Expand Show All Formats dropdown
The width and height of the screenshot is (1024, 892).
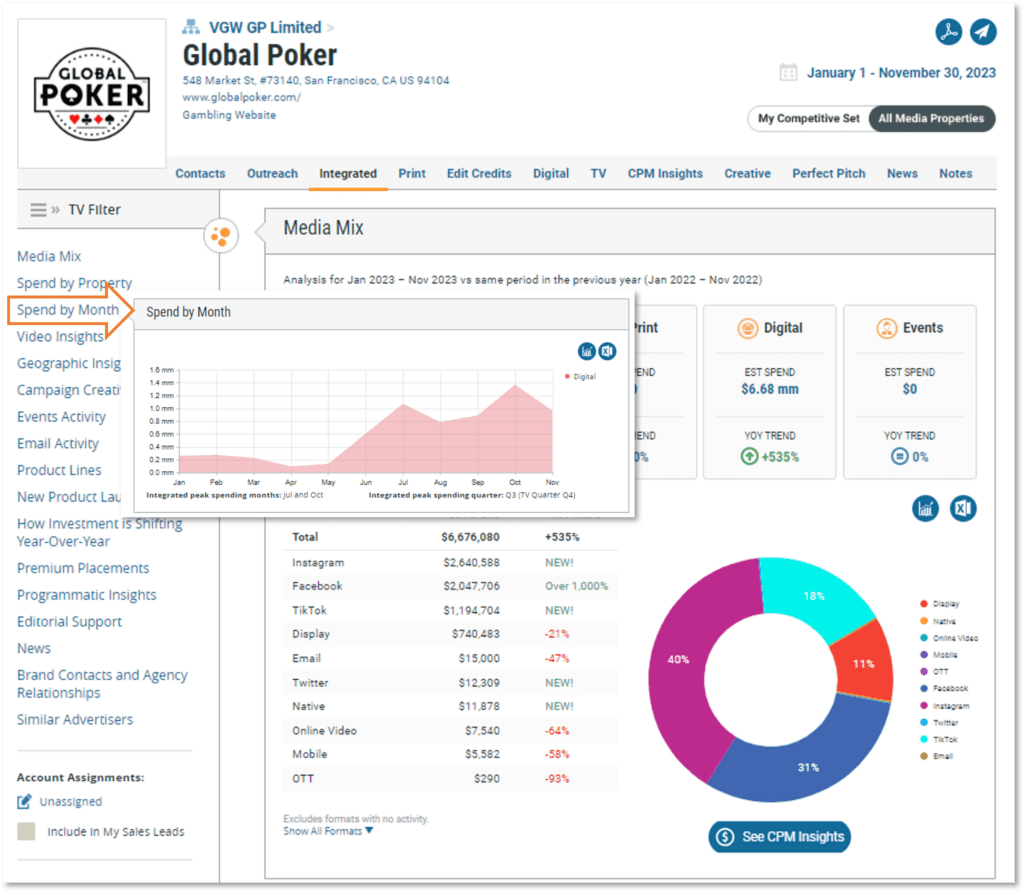(x=328, y=831)
